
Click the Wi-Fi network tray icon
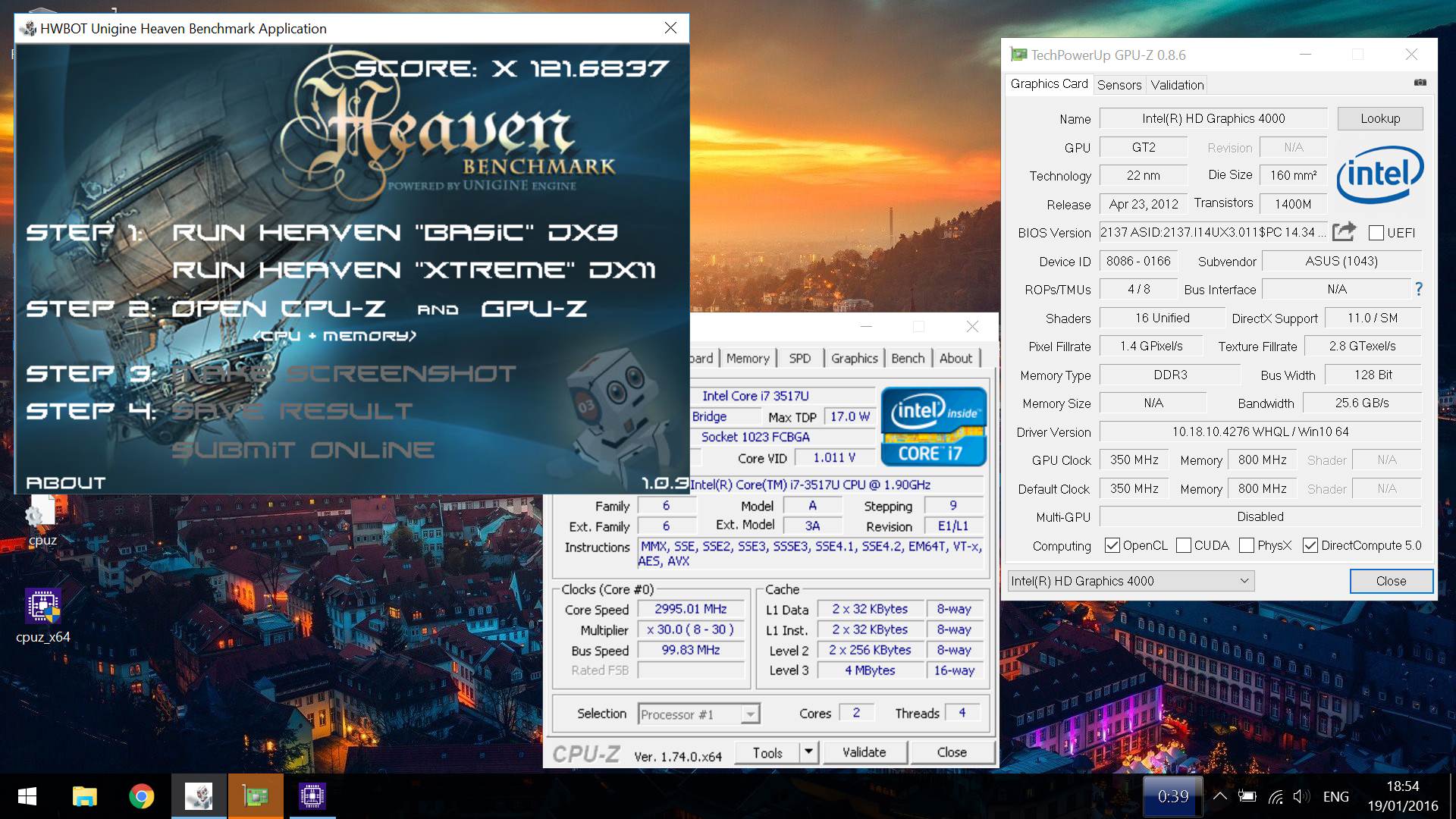click(x=1276, y=796)
